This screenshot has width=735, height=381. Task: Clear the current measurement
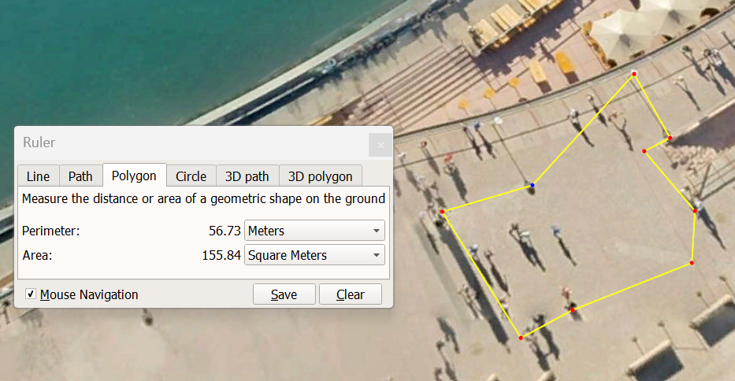click(x=350, y=294)
